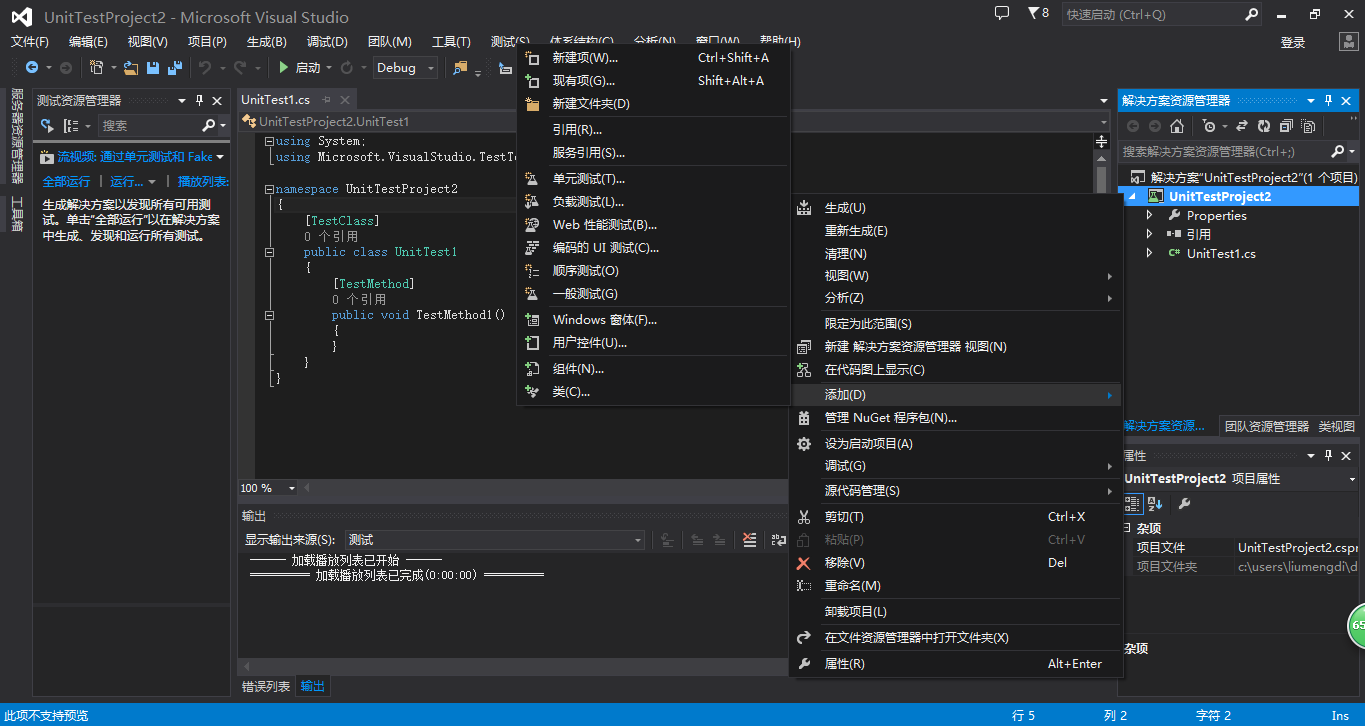Click the Refresh icon in Solution Explorer
This screenshot has width=1365, height=726.
[1264, 126]
